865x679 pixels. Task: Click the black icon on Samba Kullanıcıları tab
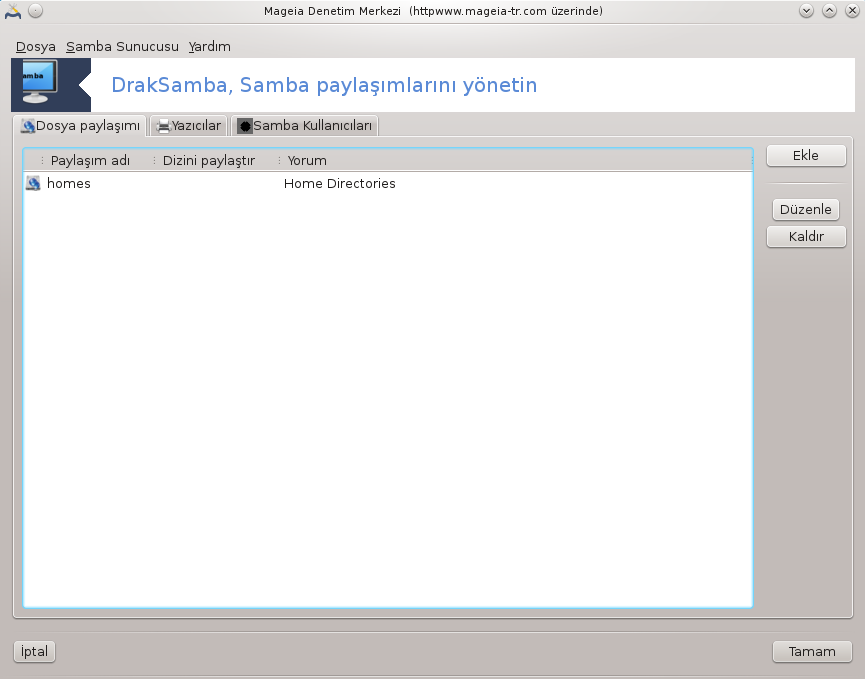pyautogui.click(x=244, y=126)
